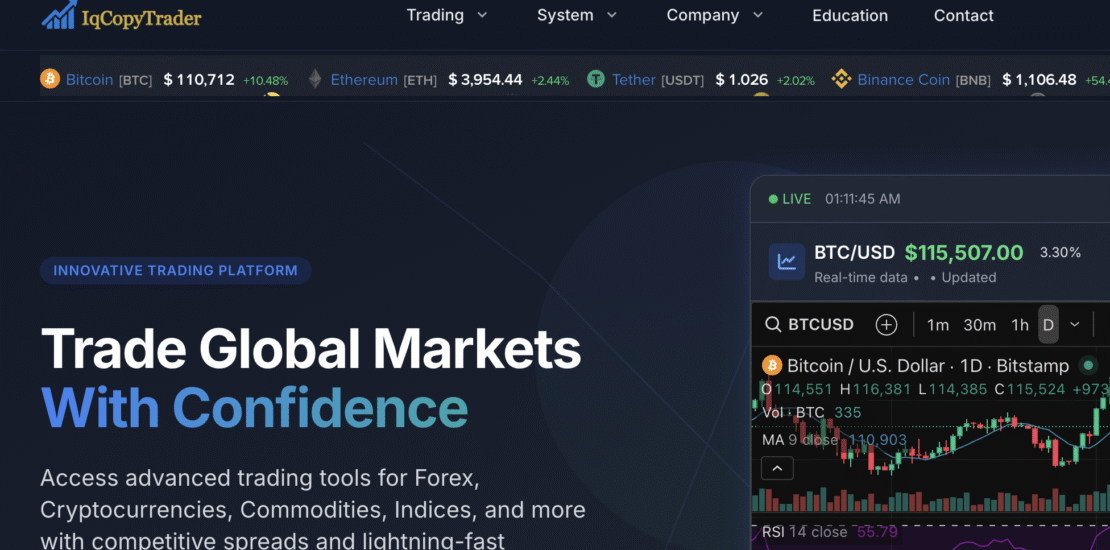
Task: Select the D daily interval
Action: (1048, 325)
